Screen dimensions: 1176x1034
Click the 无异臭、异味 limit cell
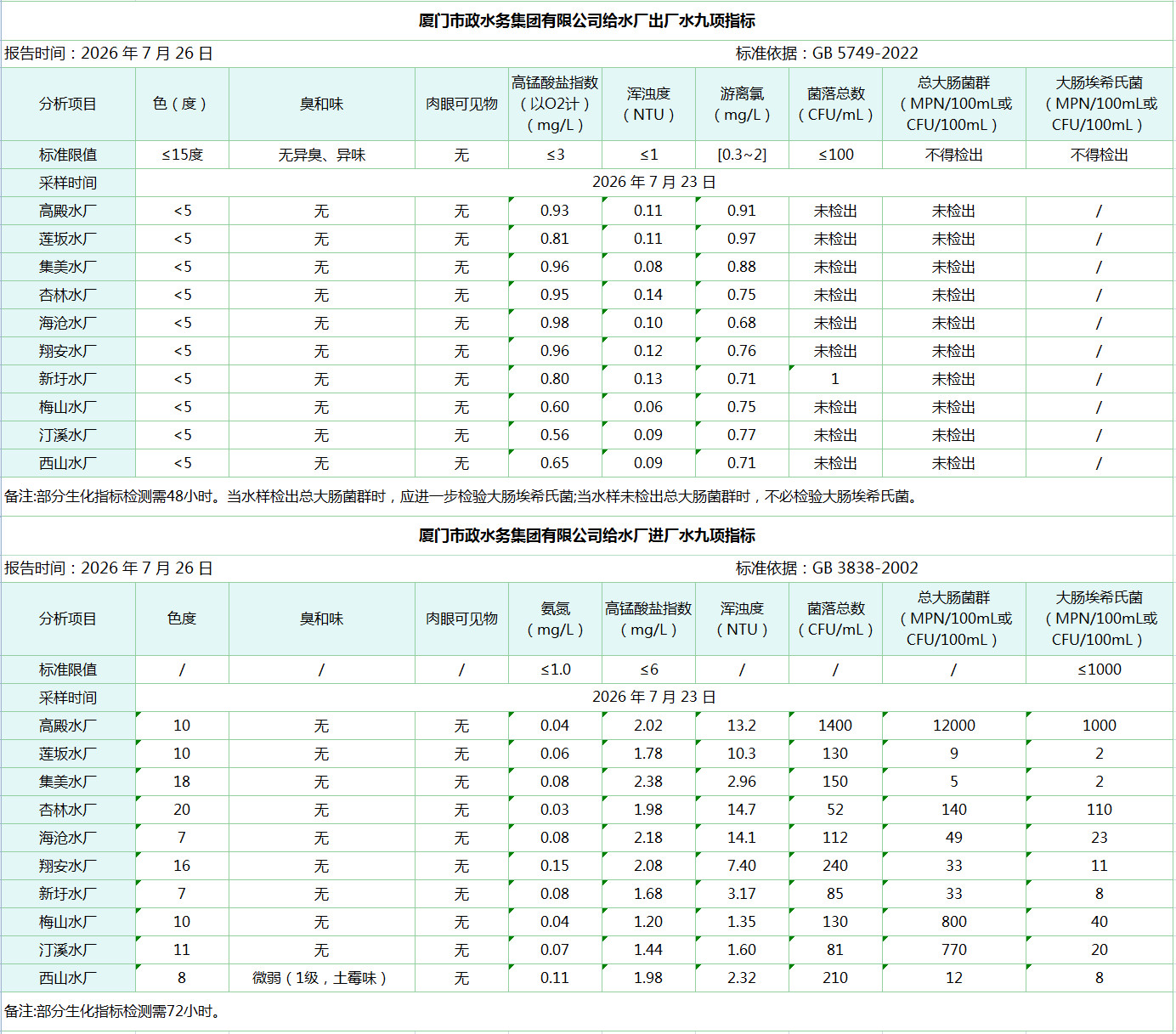(321, 155)
